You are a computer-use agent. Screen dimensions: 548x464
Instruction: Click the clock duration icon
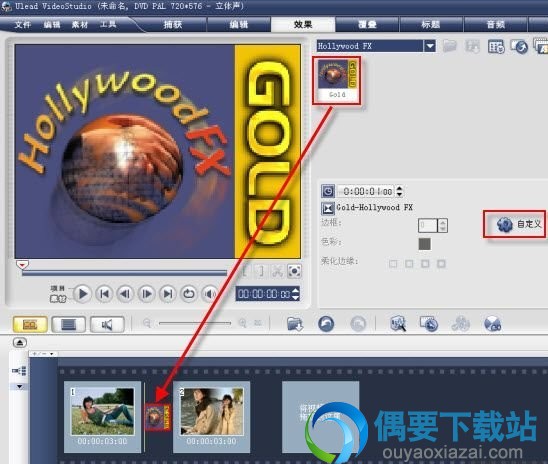point(328,191)
